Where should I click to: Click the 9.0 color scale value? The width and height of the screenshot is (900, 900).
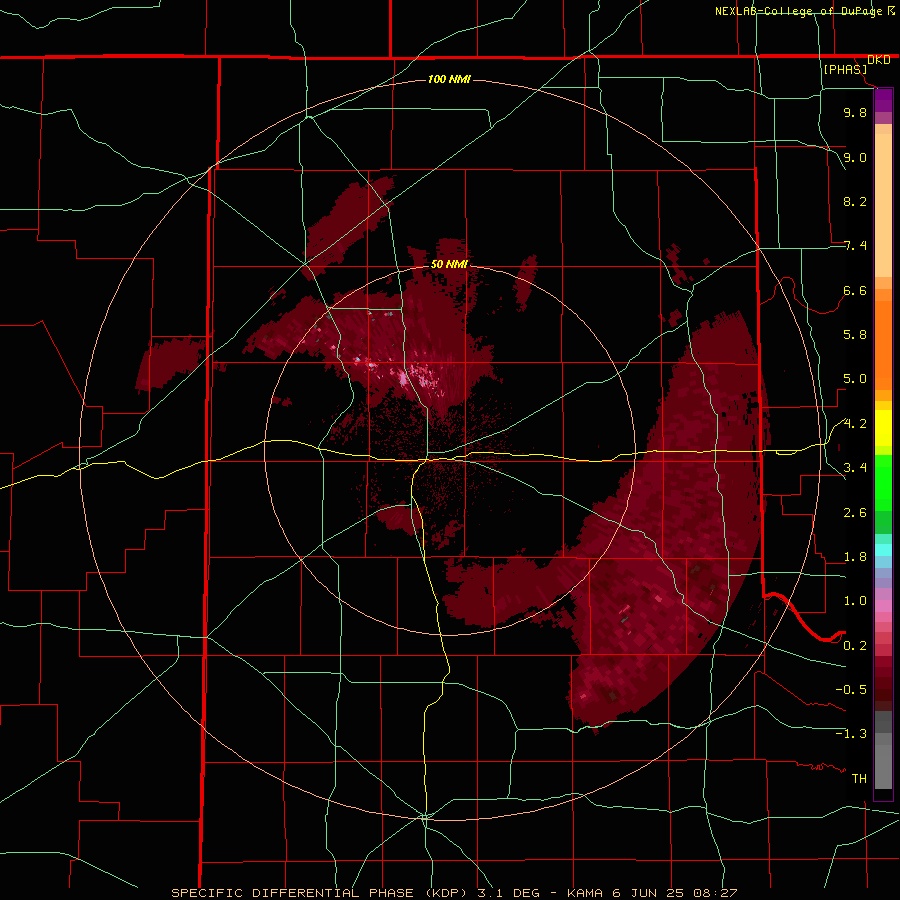click(855, 157)
